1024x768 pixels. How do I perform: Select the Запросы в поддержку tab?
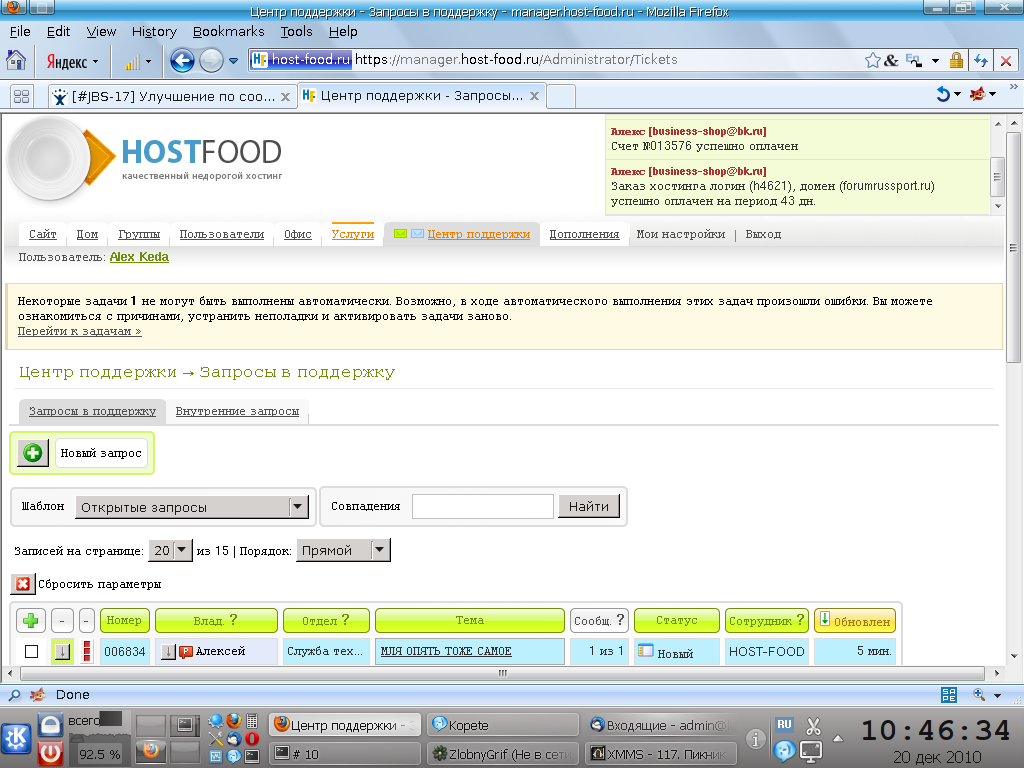click(x=92, y=411)
